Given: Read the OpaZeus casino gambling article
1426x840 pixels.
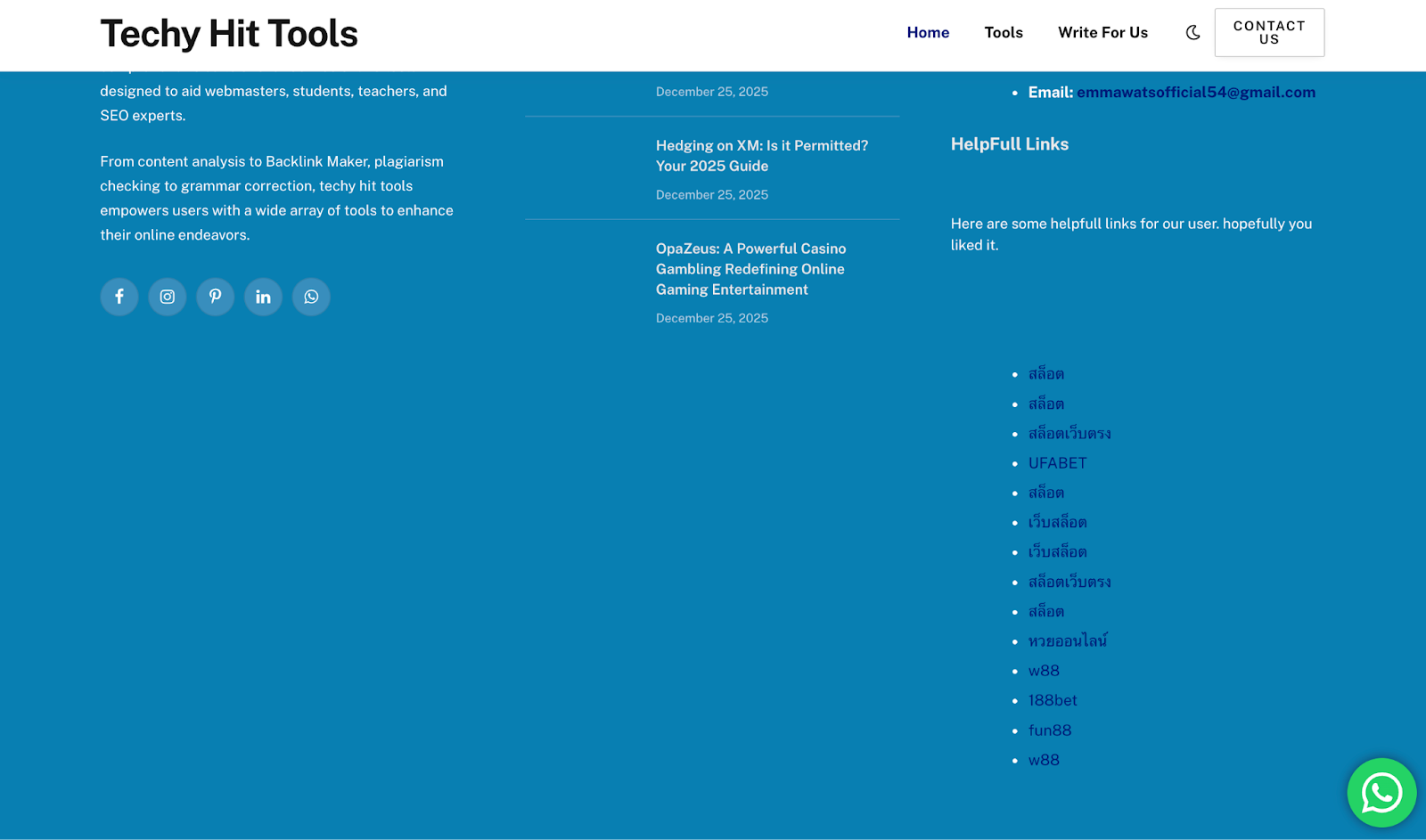Looking at the screenshot, I should [750, 269].
